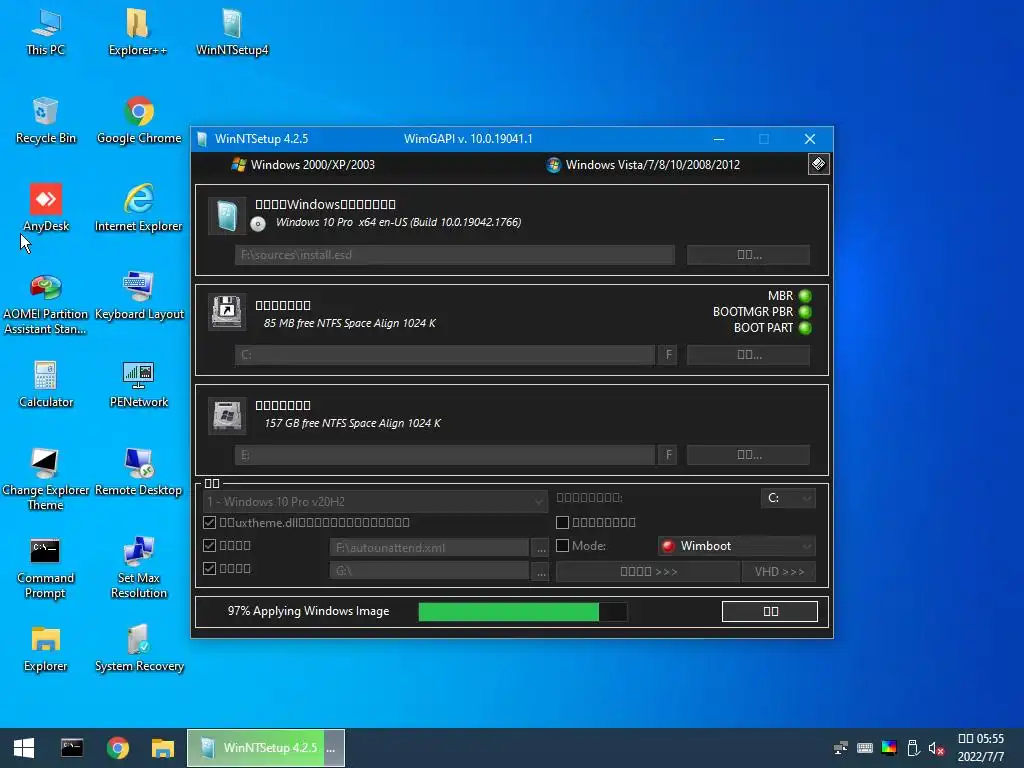Open the Command Prompt desktop icon
This screenshot has width=1024, height=768.
[x=46, y=568]
